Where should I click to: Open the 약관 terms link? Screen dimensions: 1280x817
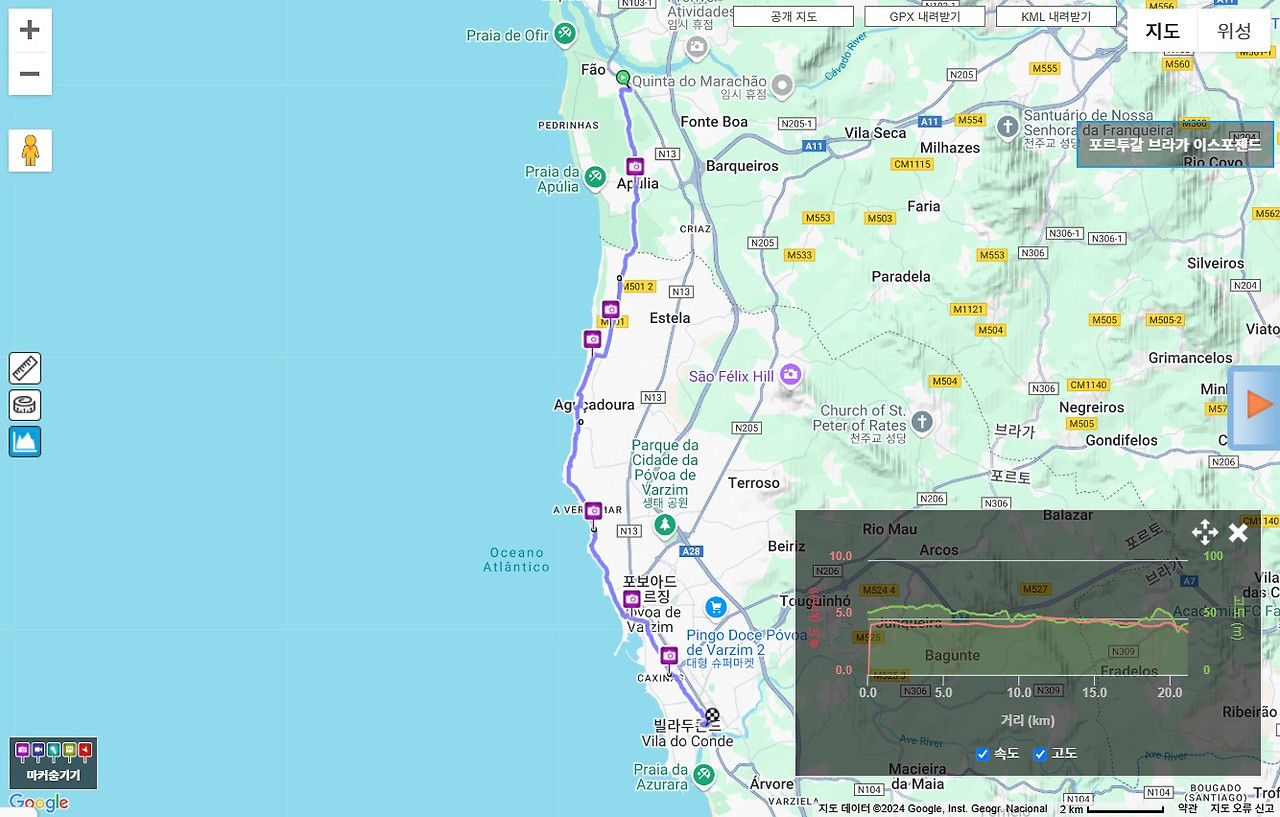coord(1187,808)
